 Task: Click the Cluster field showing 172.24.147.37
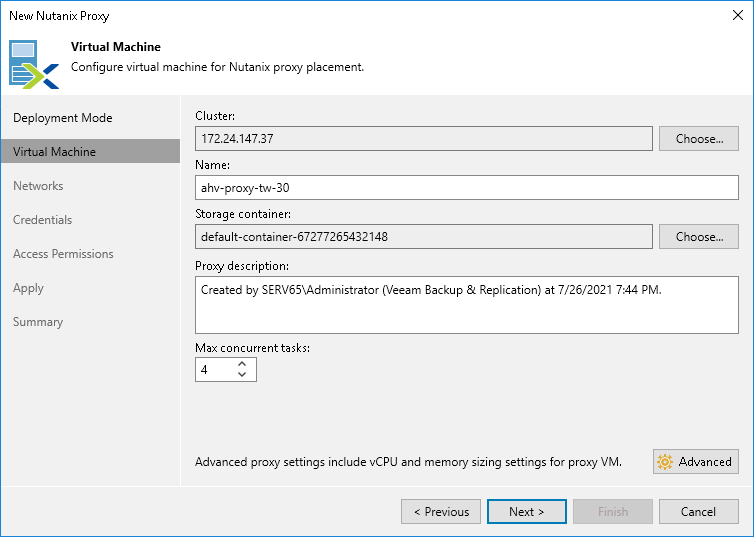click(424, 138)
